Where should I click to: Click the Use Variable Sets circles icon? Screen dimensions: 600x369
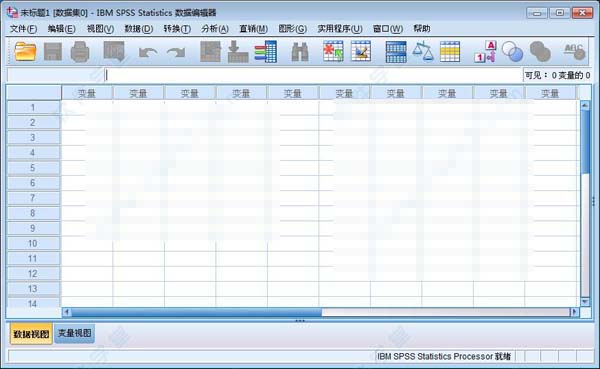(x=512, y=52)
